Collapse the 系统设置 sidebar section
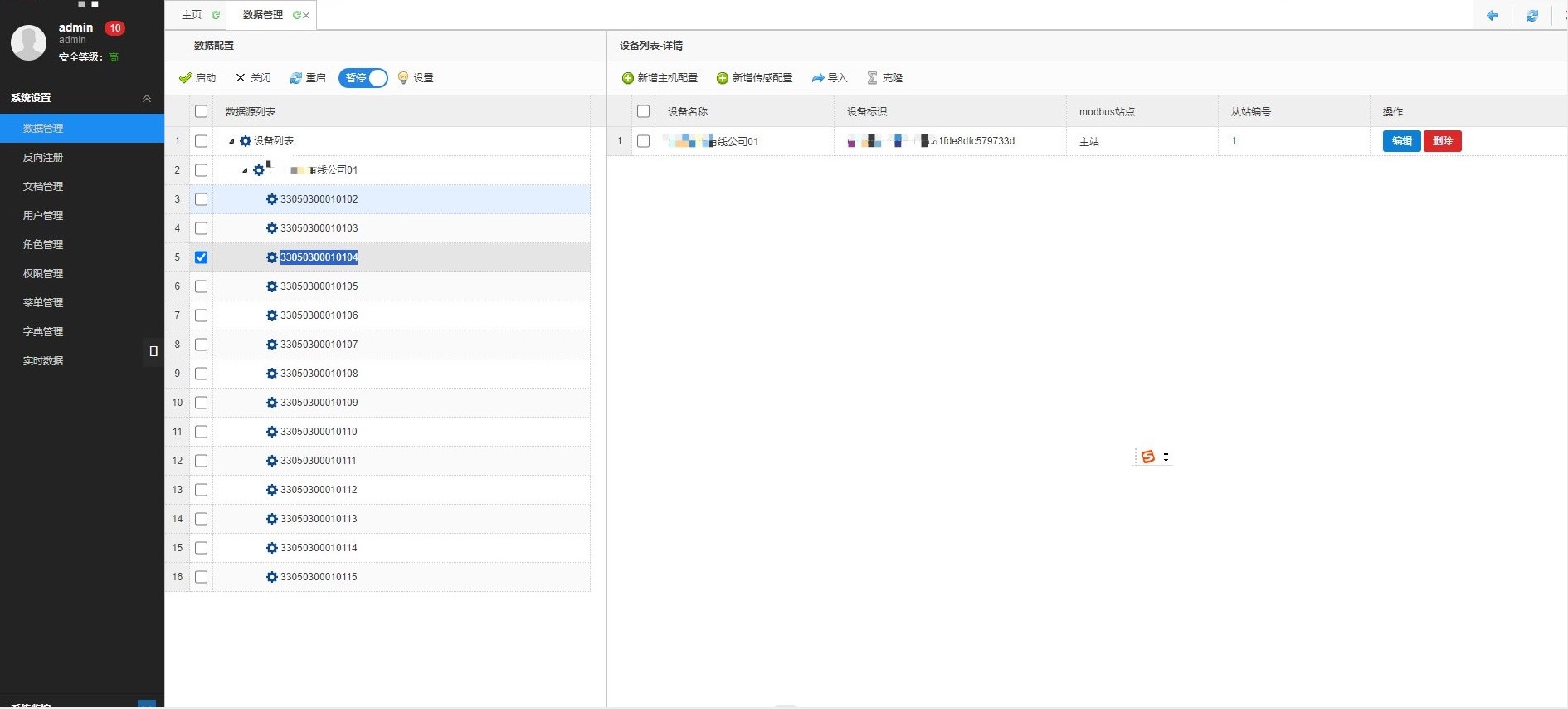 [147, 98]
